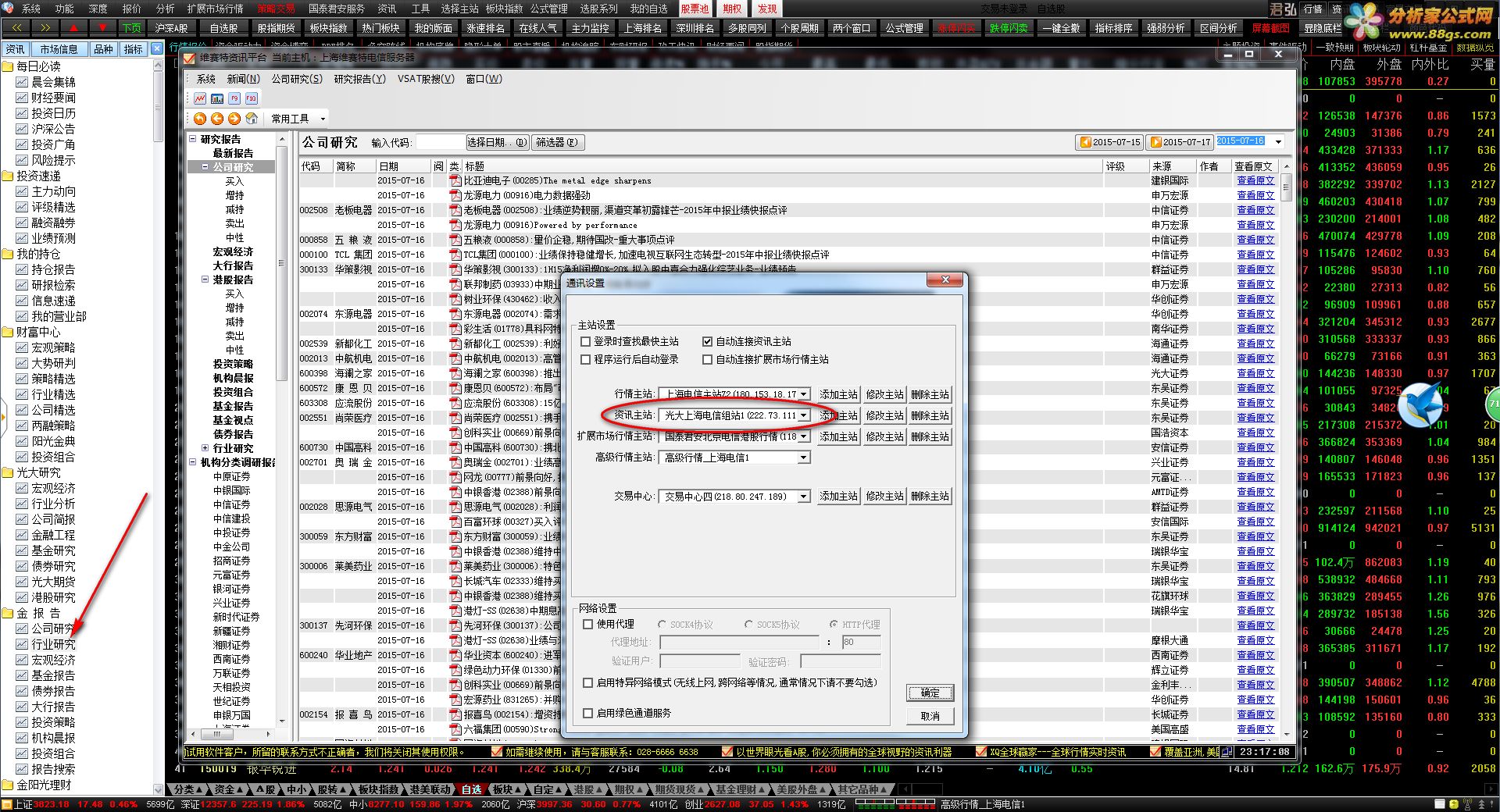Viewport: 1500px width, 812px height.
Task: Select HTTP代理 radio button
Action: [x=834, y=625]
